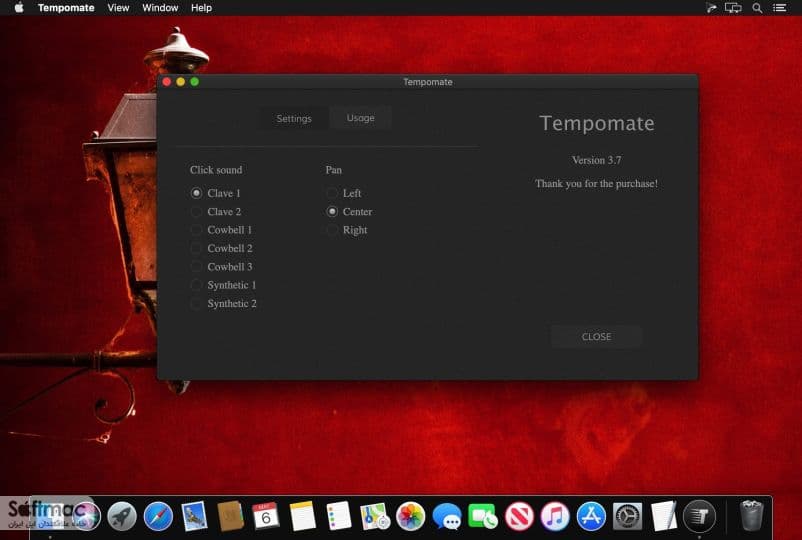802x540 pixels.
Task: Open Messages from the dock
Action: pyautogui.click(x=447, y=516)
